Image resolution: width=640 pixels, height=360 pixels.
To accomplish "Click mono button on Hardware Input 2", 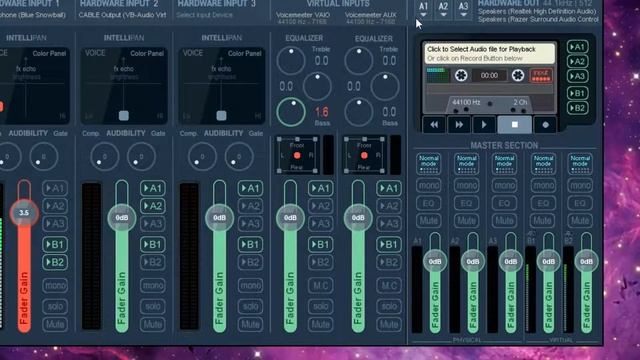I will point(153,285).
